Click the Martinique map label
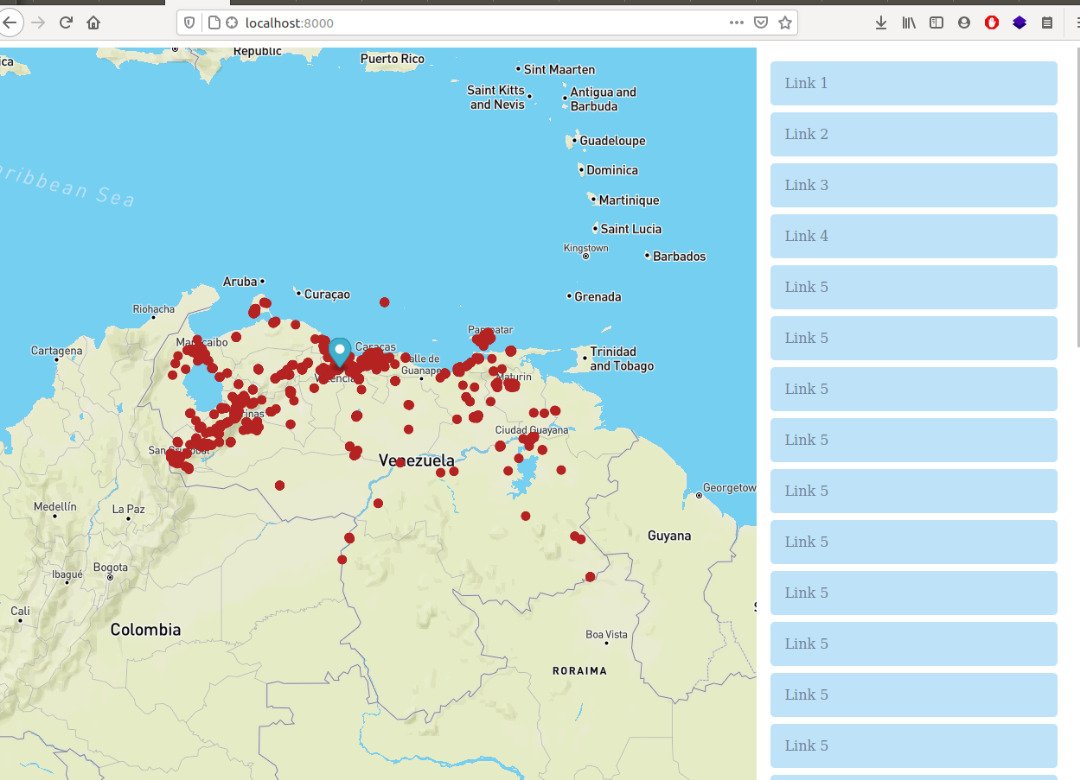 (628, 200)
